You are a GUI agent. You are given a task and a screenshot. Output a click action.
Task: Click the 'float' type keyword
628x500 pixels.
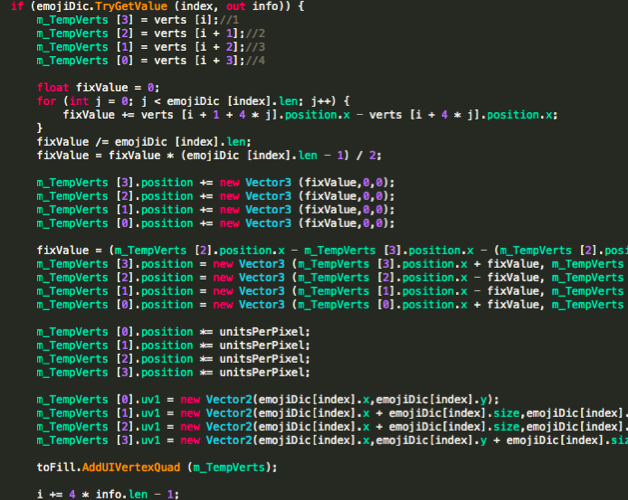(x=53, y=88)
